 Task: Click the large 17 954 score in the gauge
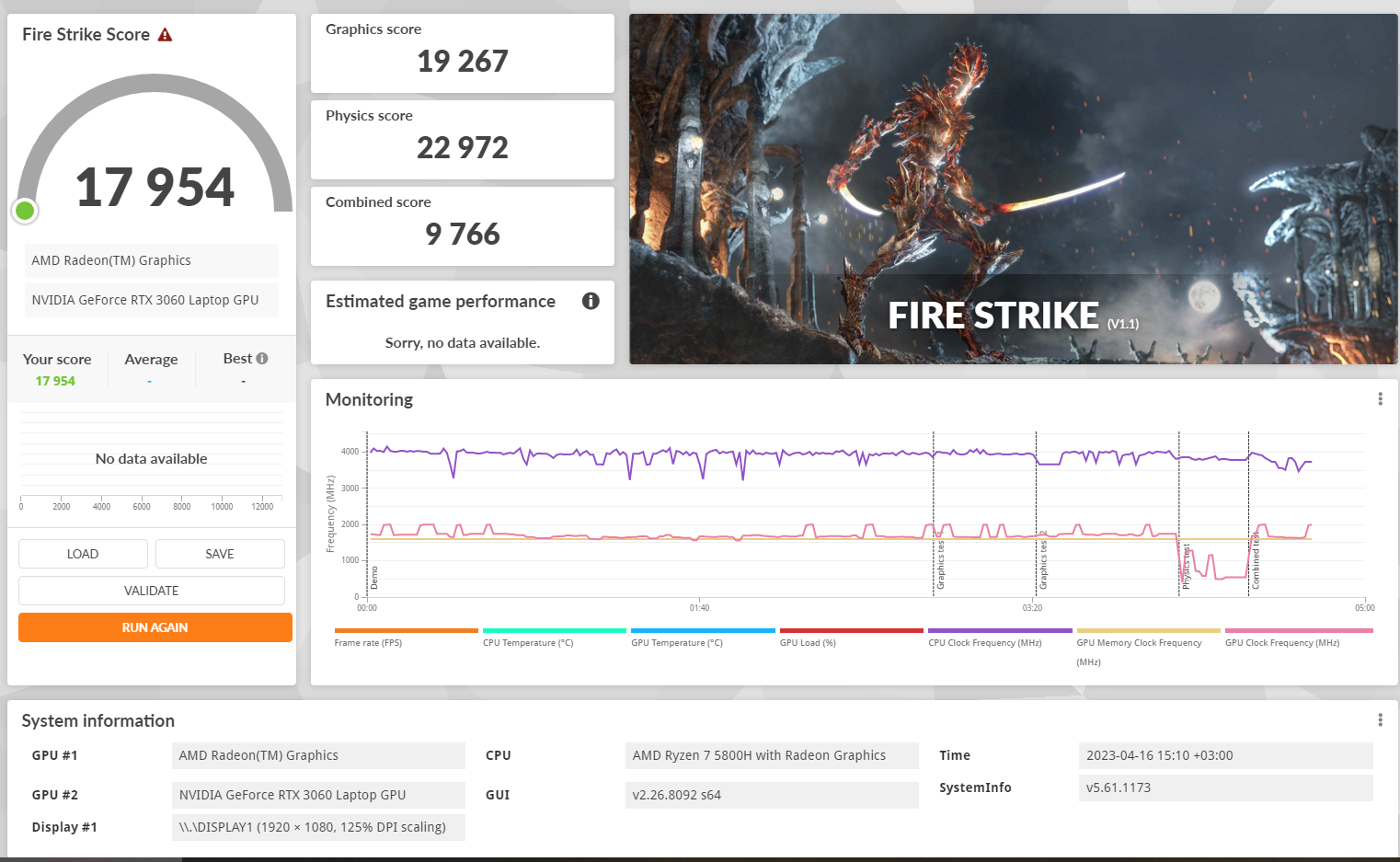[155, 187]
